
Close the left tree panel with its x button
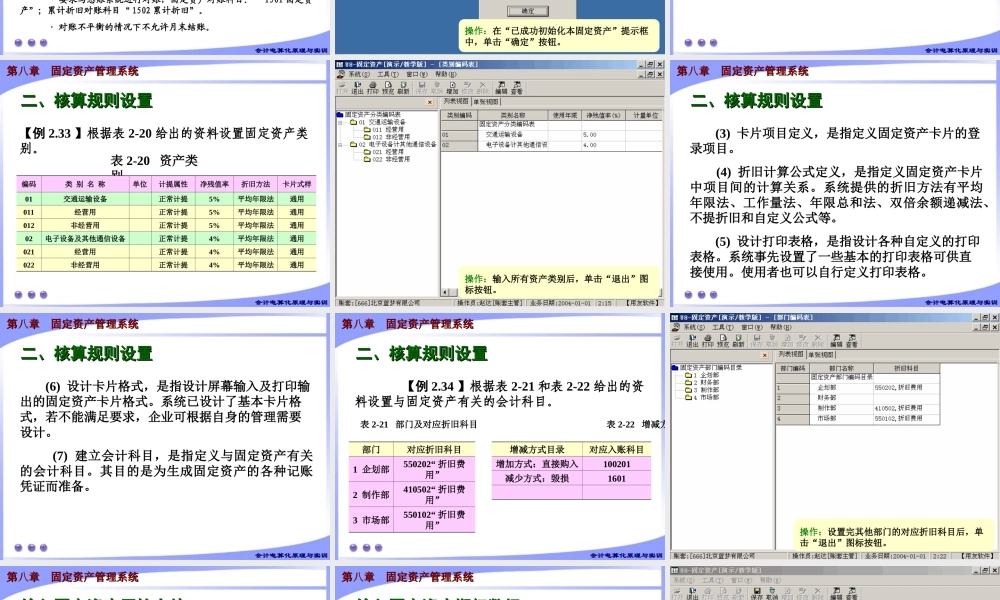coord(429,102)
